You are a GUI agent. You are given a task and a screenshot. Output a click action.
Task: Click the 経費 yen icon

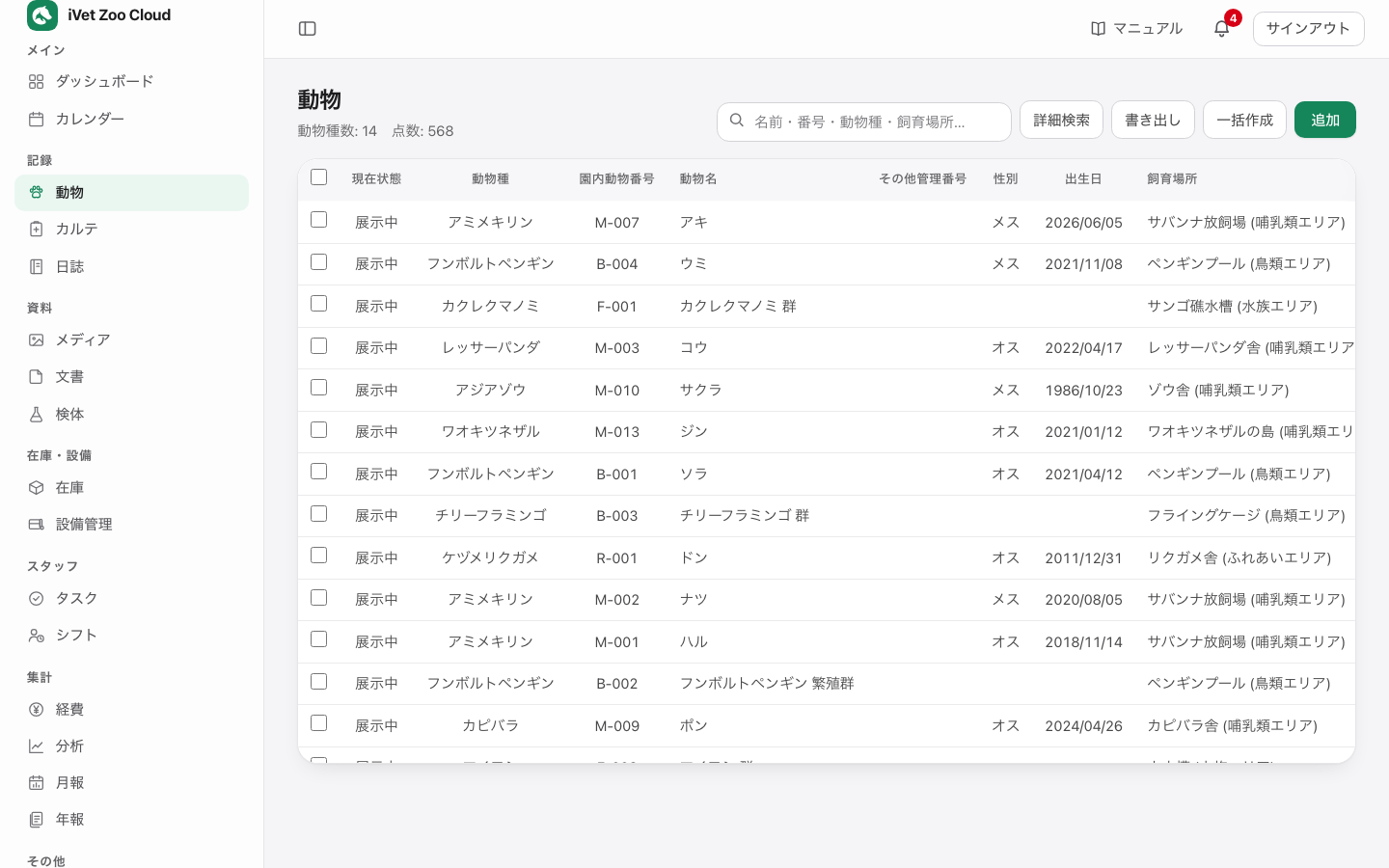[x=37, y=710]
